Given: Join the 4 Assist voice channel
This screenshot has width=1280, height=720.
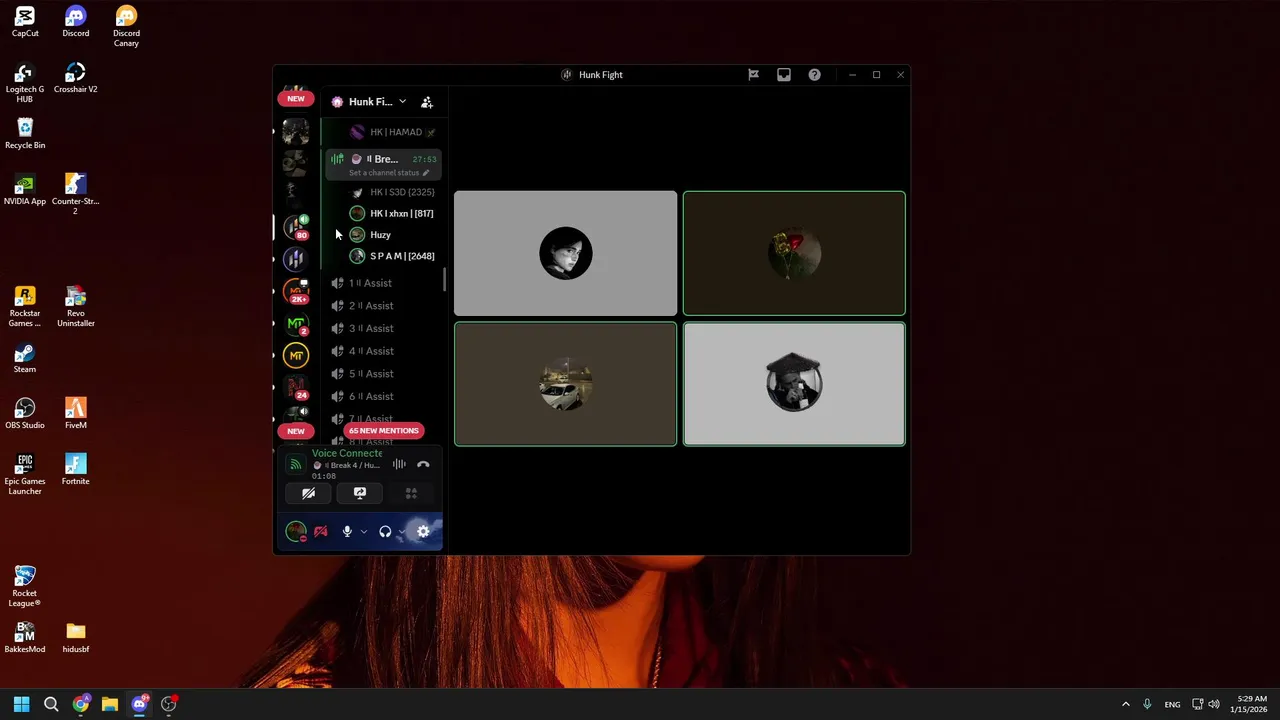Looking at the screenshot, I should [x=383, y=351].
